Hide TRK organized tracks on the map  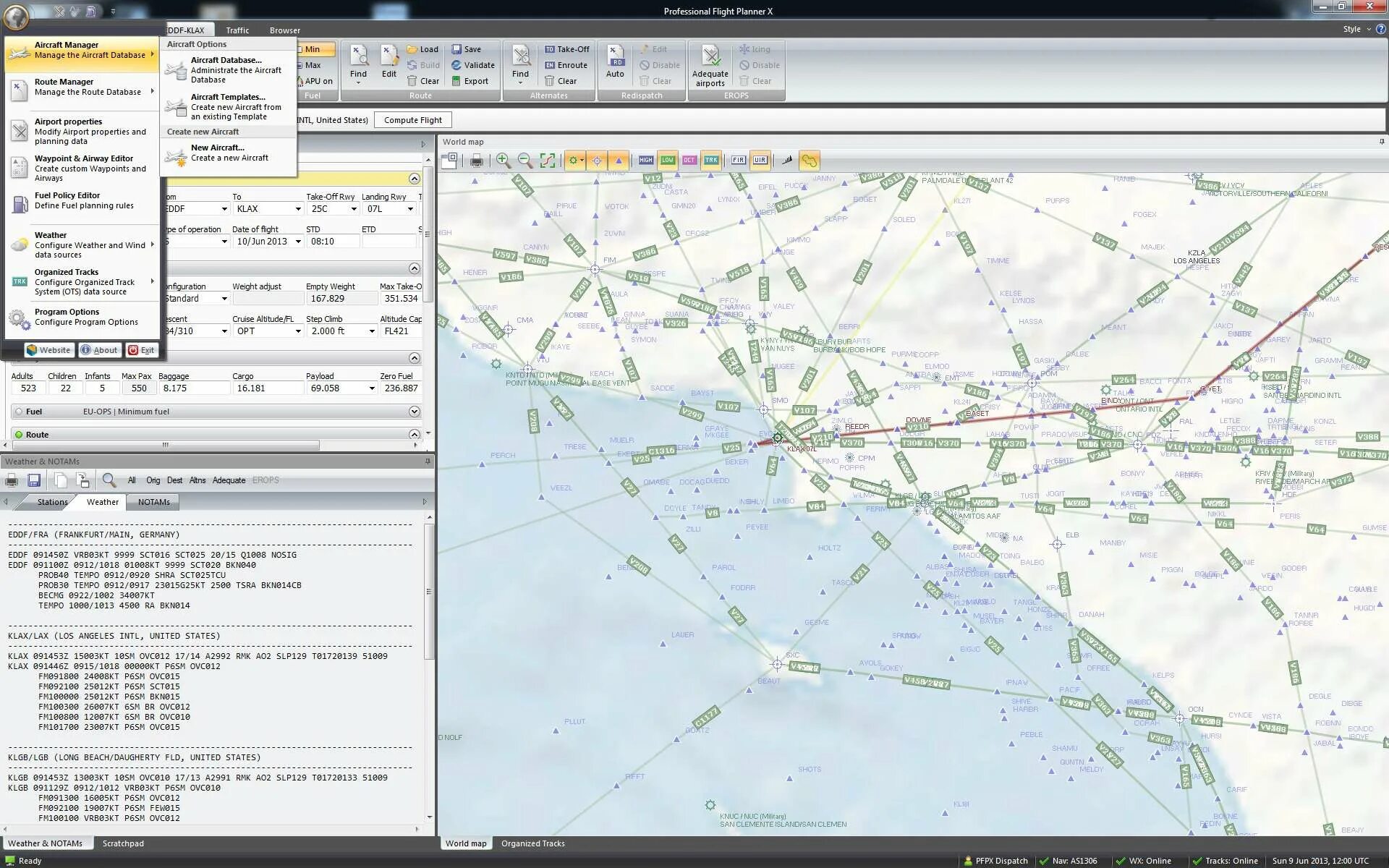click(710, 160)
